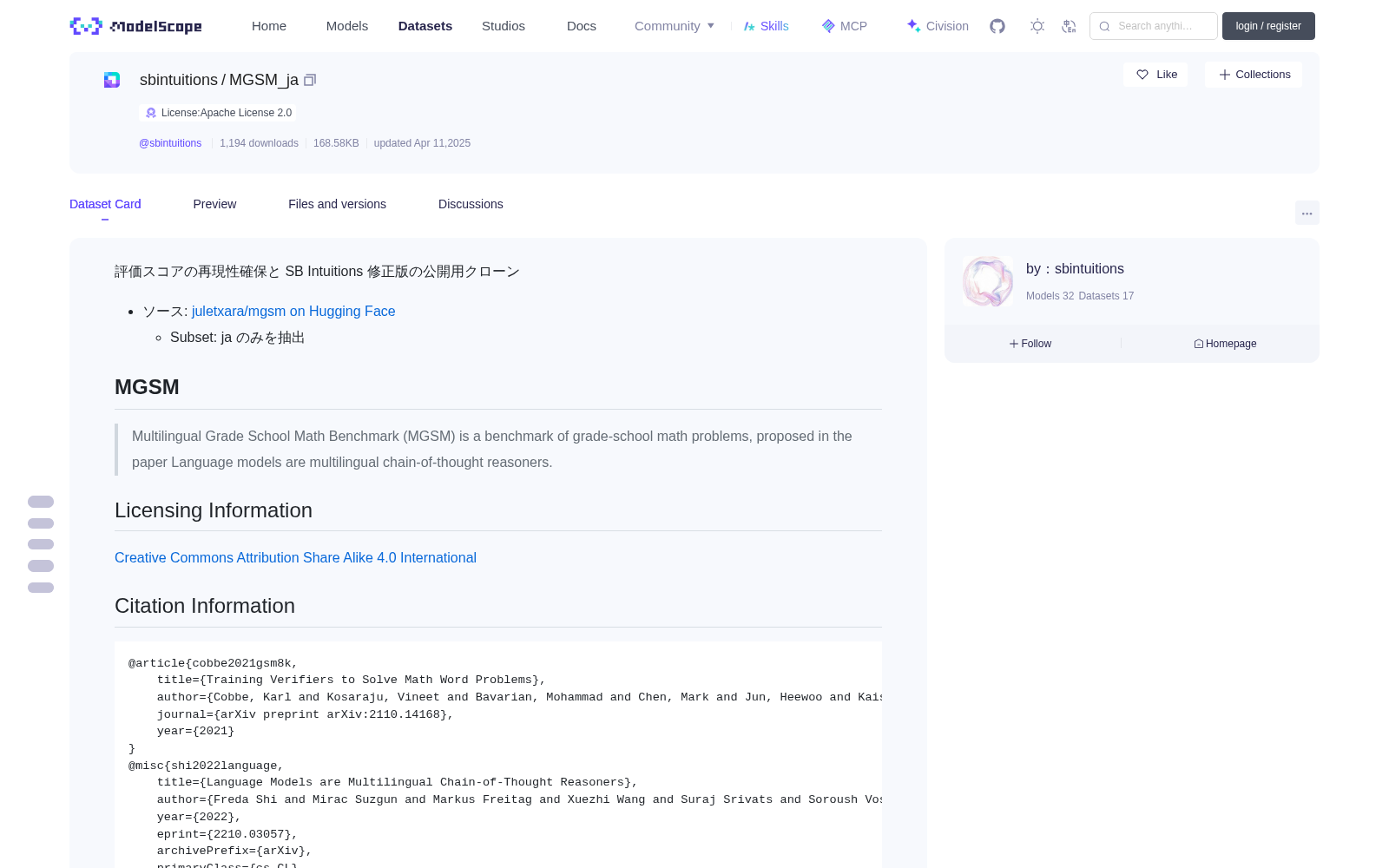Screen dimensions: 1389x868
Task: Click the heart icon on Like
Action: [1142, 75]
